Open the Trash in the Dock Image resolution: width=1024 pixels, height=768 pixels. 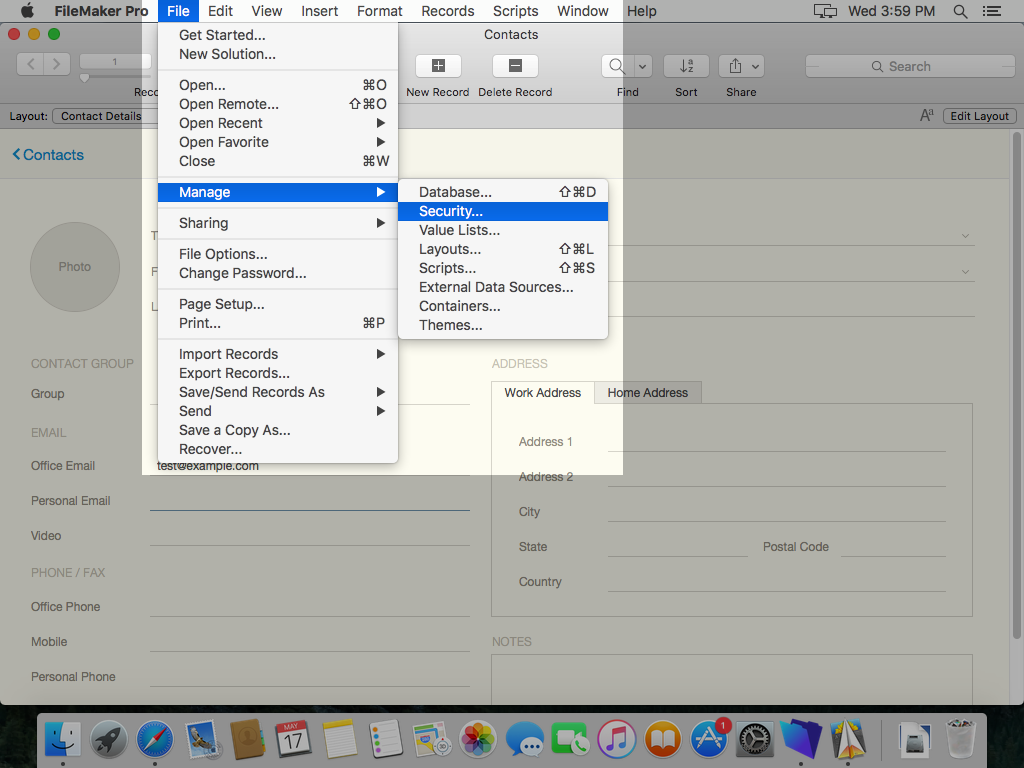click(961, 740)
